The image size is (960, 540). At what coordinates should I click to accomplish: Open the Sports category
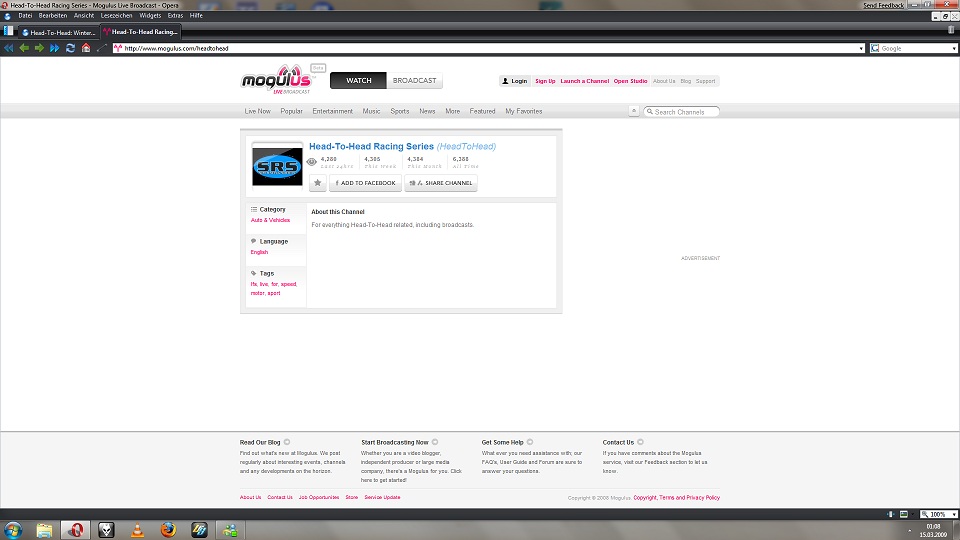pyautogui.click(x=400, y=111)
